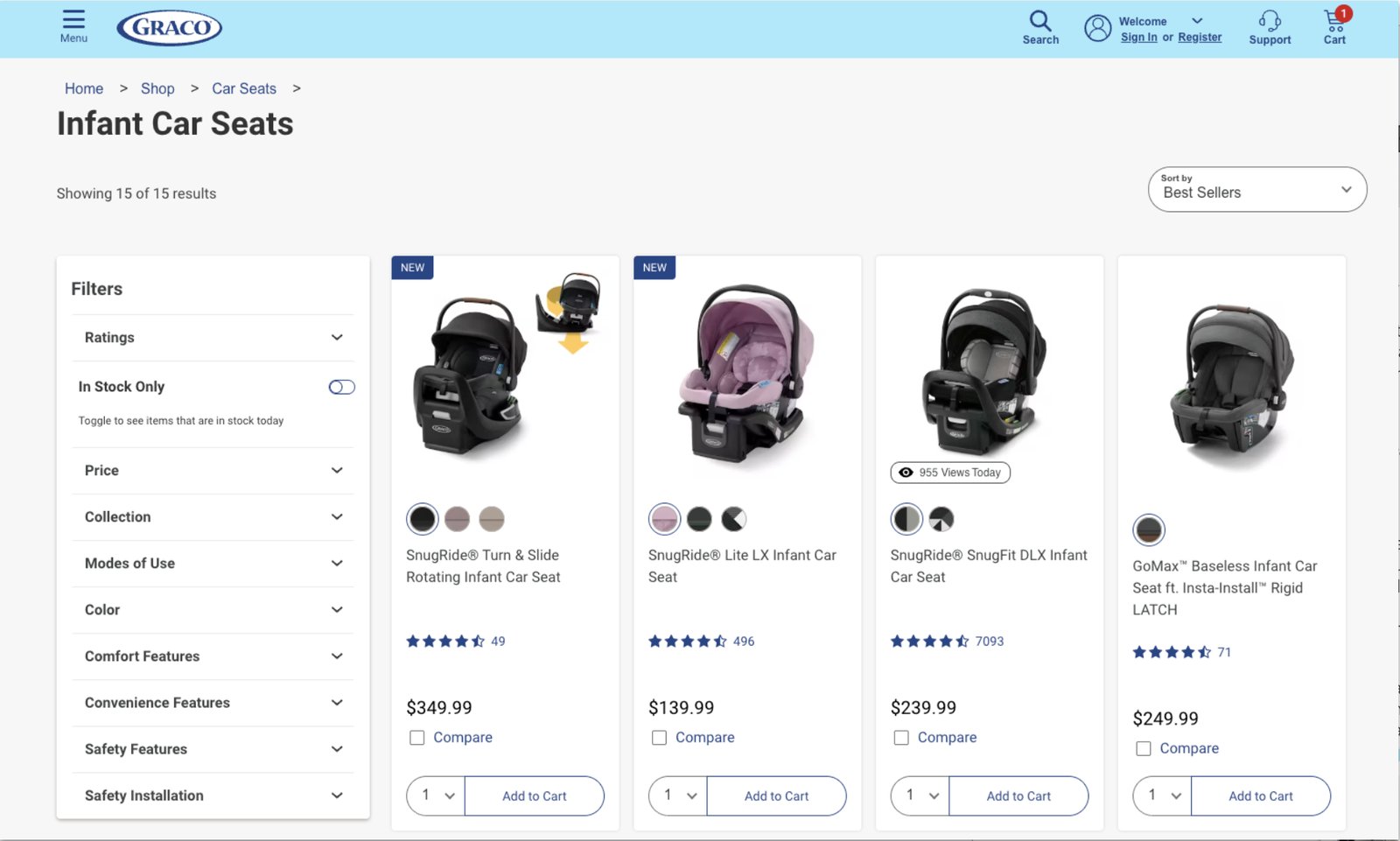Add SnugRide Lite LX to cart
The width and height of the screenshot is (1400, 841).
(776, 795)
